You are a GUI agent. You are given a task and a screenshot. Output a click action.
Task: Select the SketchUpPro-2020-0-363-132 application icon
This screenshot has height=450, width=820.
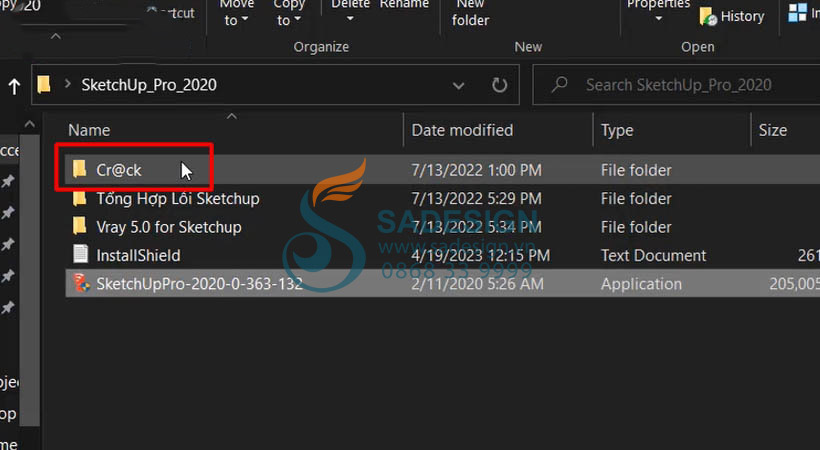(81, 283)
